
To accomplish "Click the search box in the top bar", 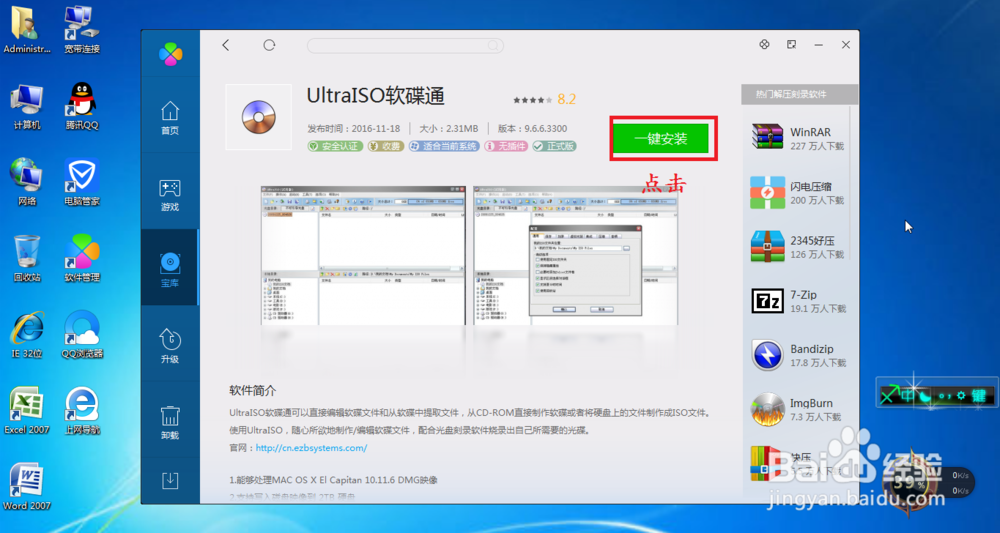I will coord(405,45).
